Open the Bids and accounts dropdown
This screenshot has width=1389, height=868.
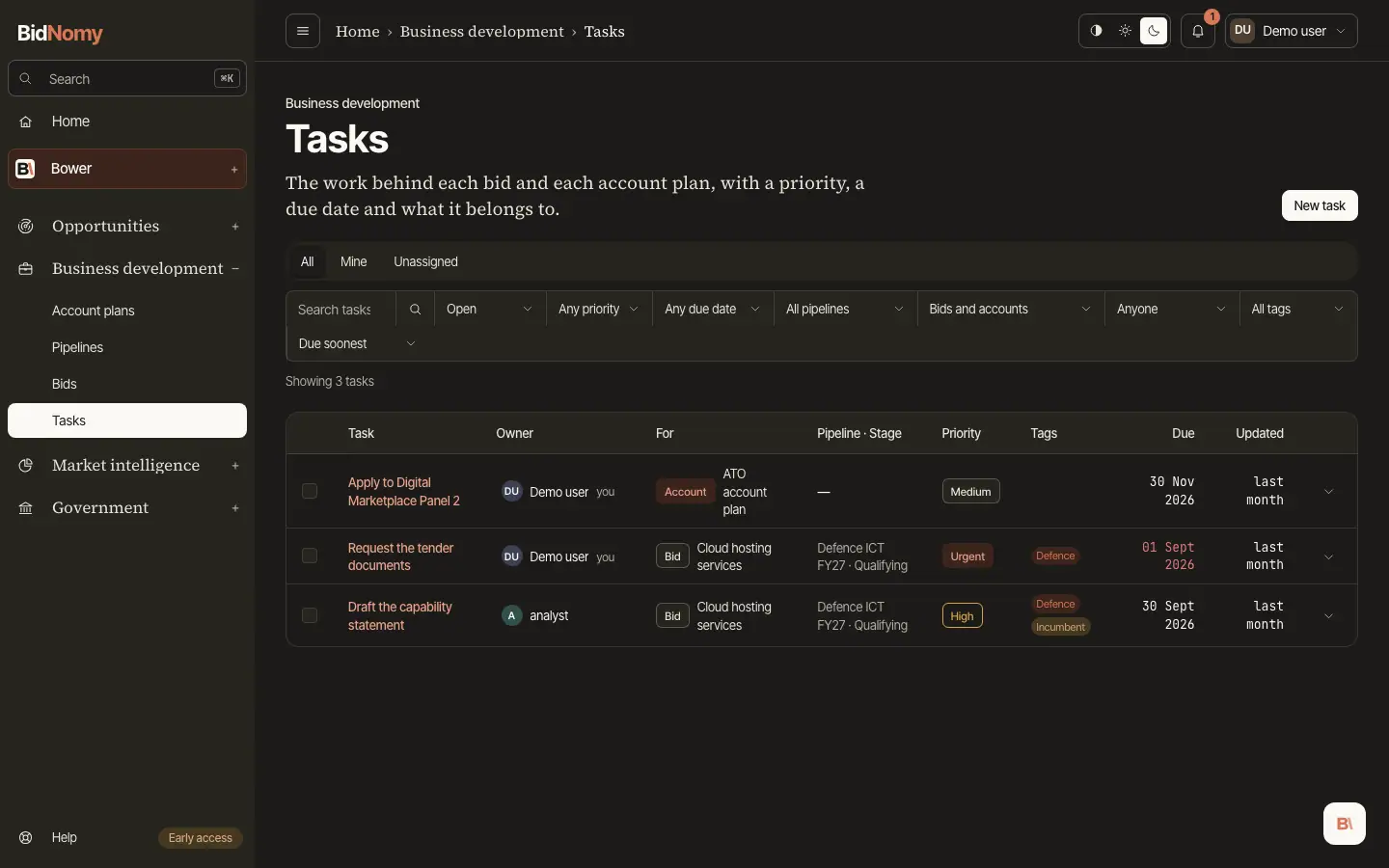(x=1011, y=310)
